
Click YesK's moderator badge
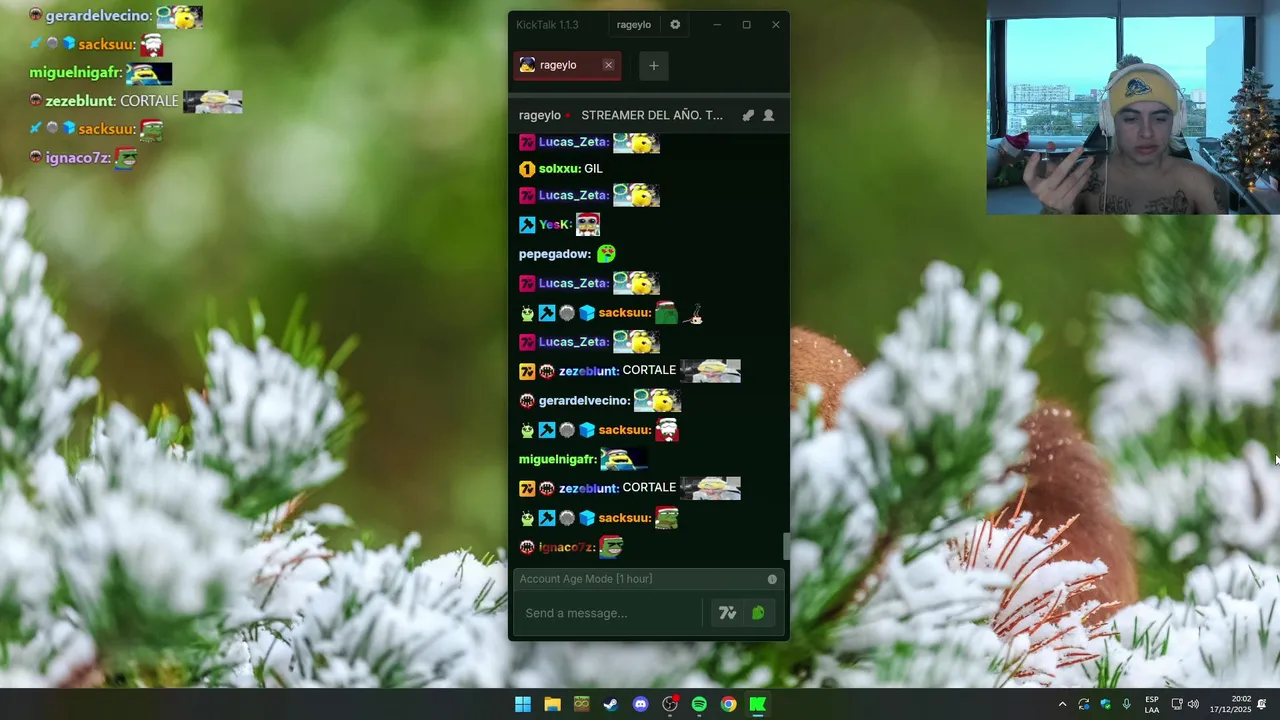527,225
